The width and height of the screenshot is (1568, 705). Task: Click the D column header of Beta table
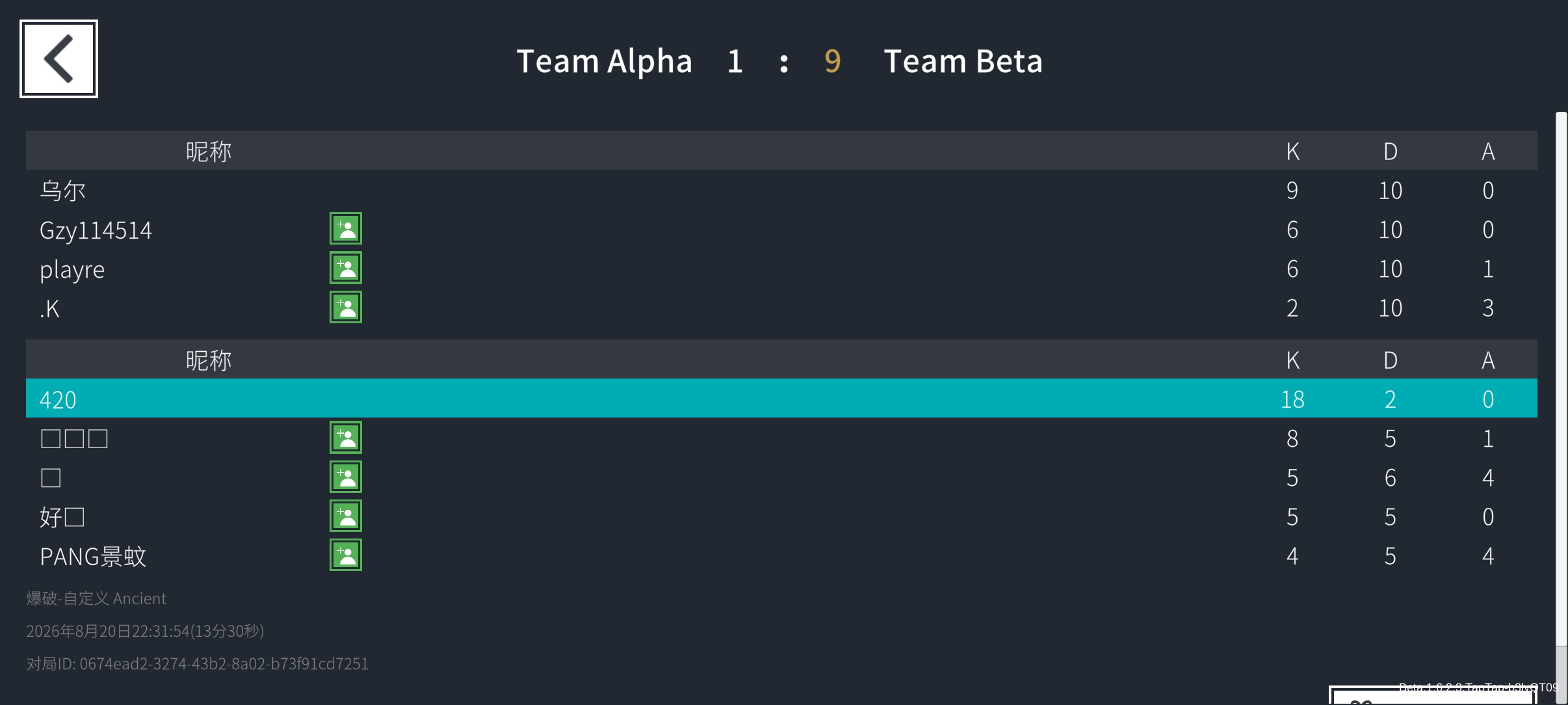1391,360
